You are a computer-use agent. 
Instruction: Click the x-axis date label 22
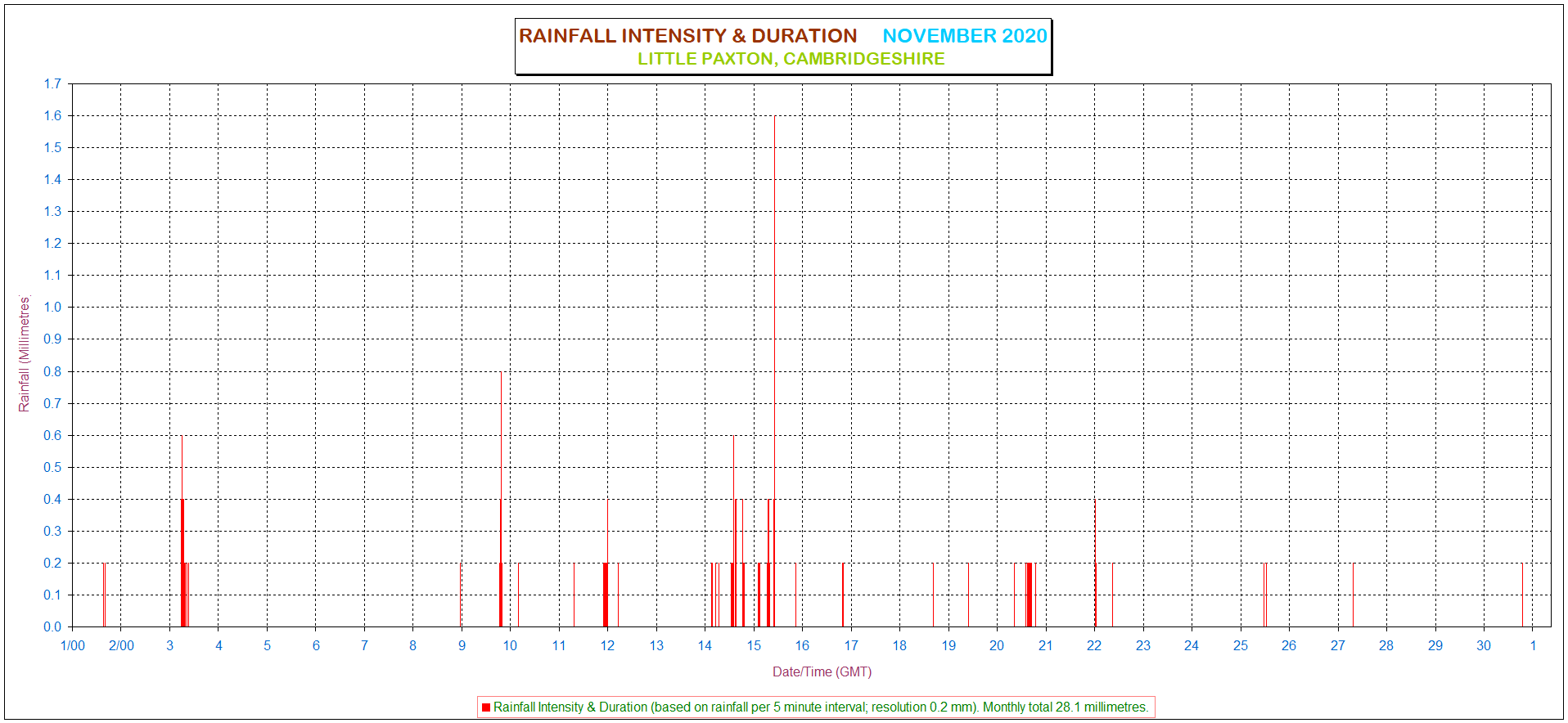[1094, 645]
